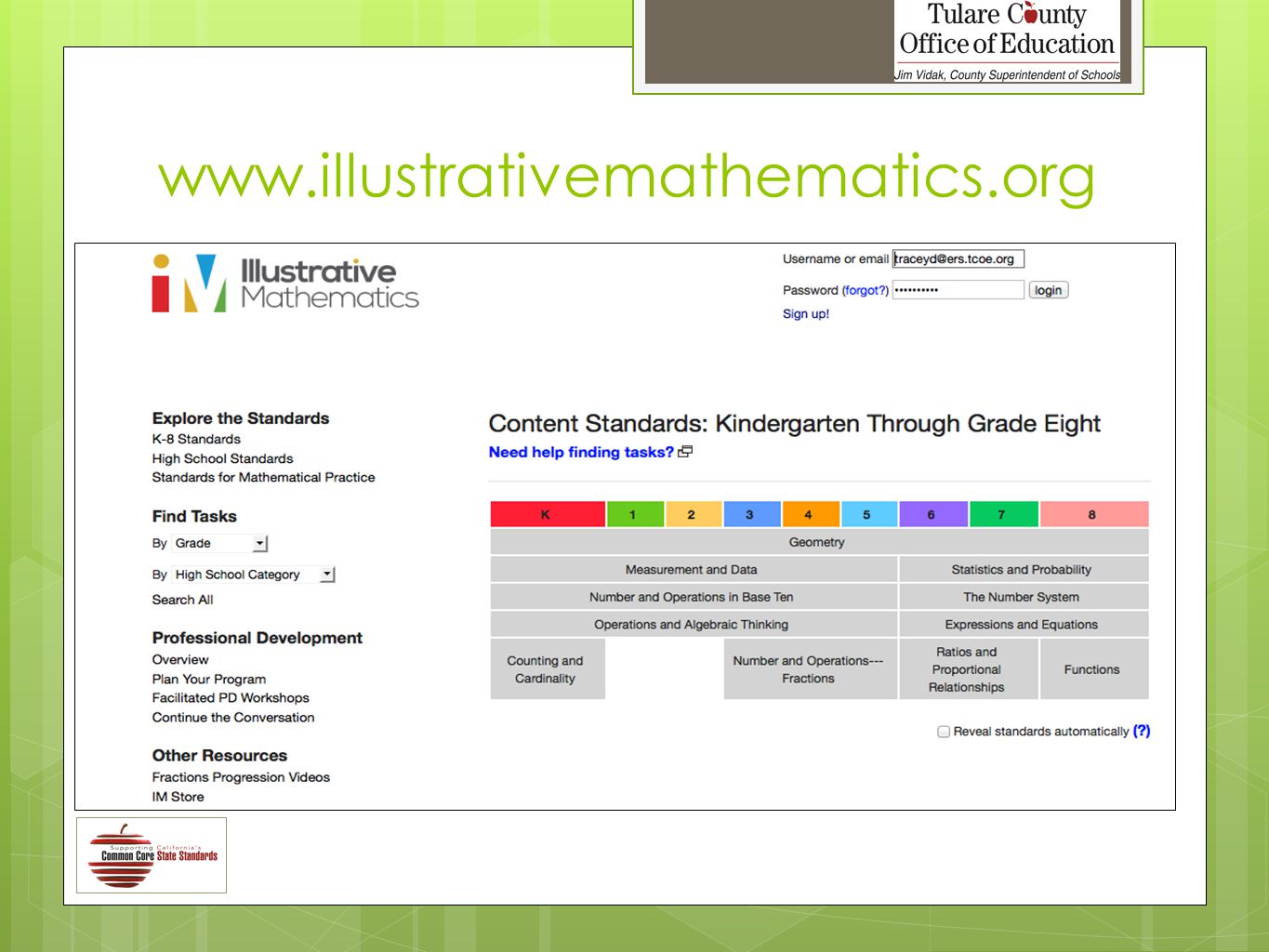The height and width of the screenshot is (952, 1269).
Task: Focus the Username or email field
Action: [958, 259]
